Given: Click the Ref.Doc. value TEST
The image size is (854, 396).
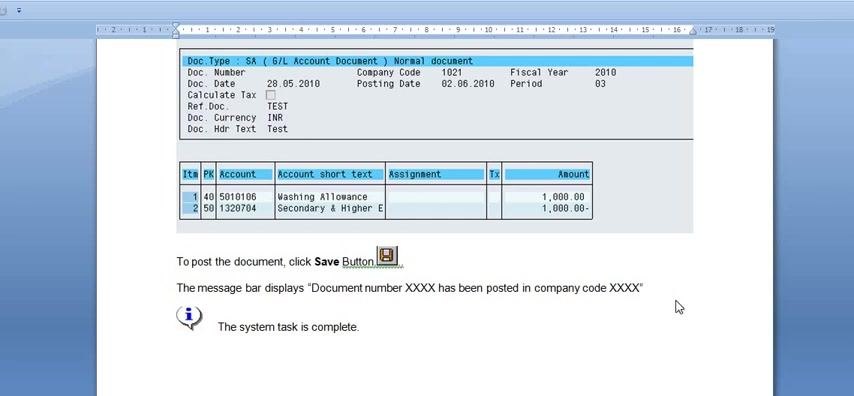Looking at the screenshot, I should (277, 106).
